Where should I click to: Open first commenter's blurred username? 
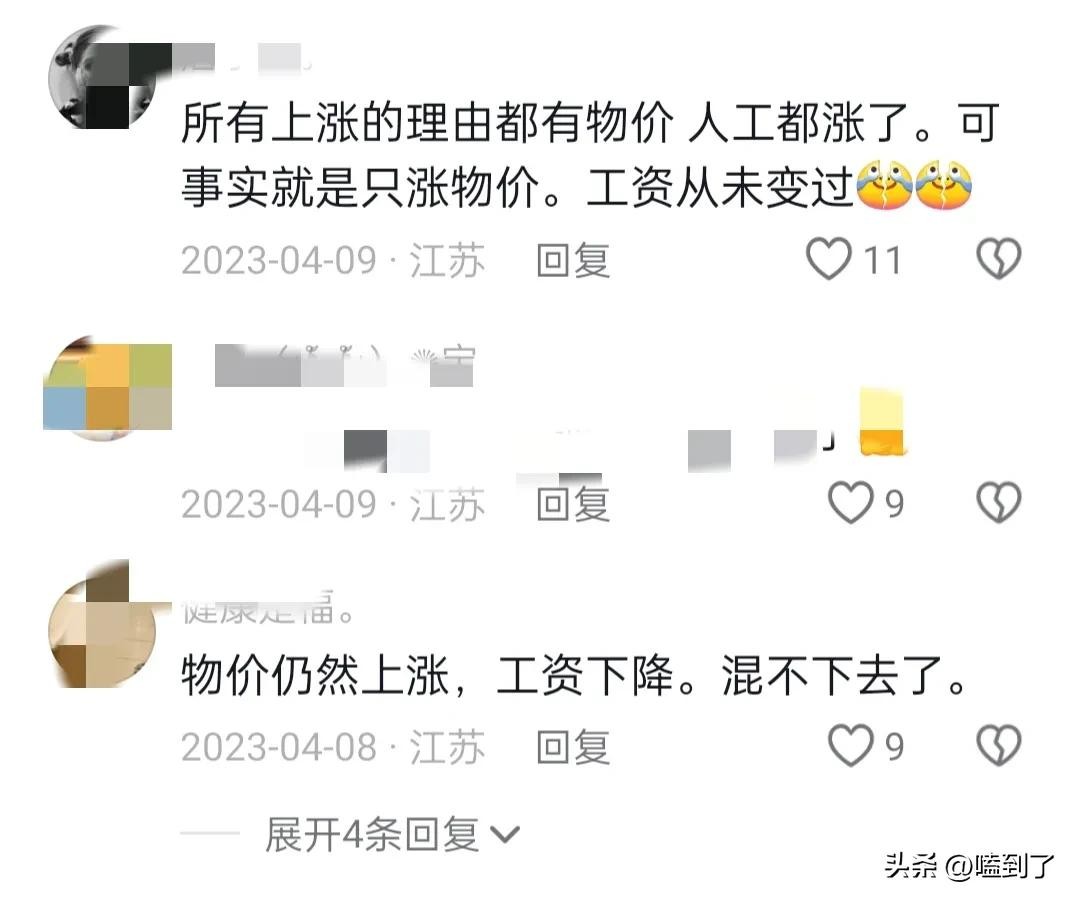point(242,58)
